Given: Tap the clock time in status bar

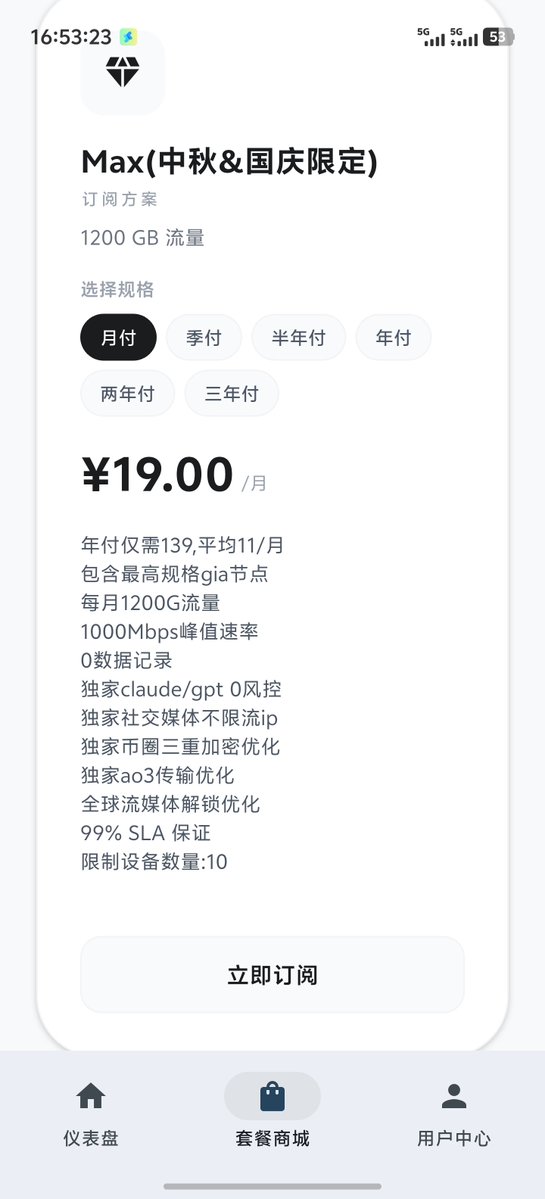Looking at the screenshot, I should (71, 37).
